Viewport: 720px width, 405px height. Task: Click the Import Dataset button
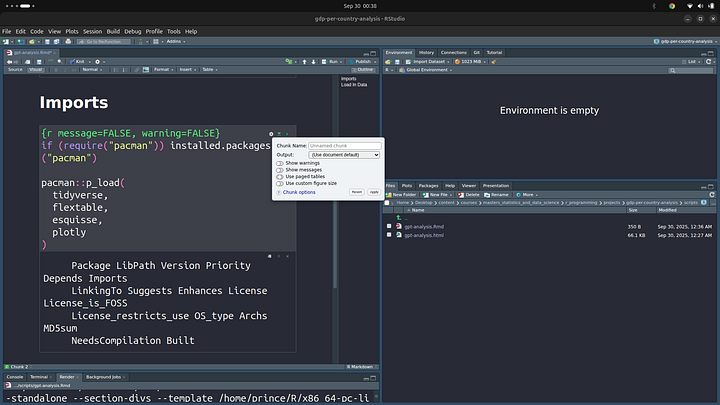pos(427,62)
